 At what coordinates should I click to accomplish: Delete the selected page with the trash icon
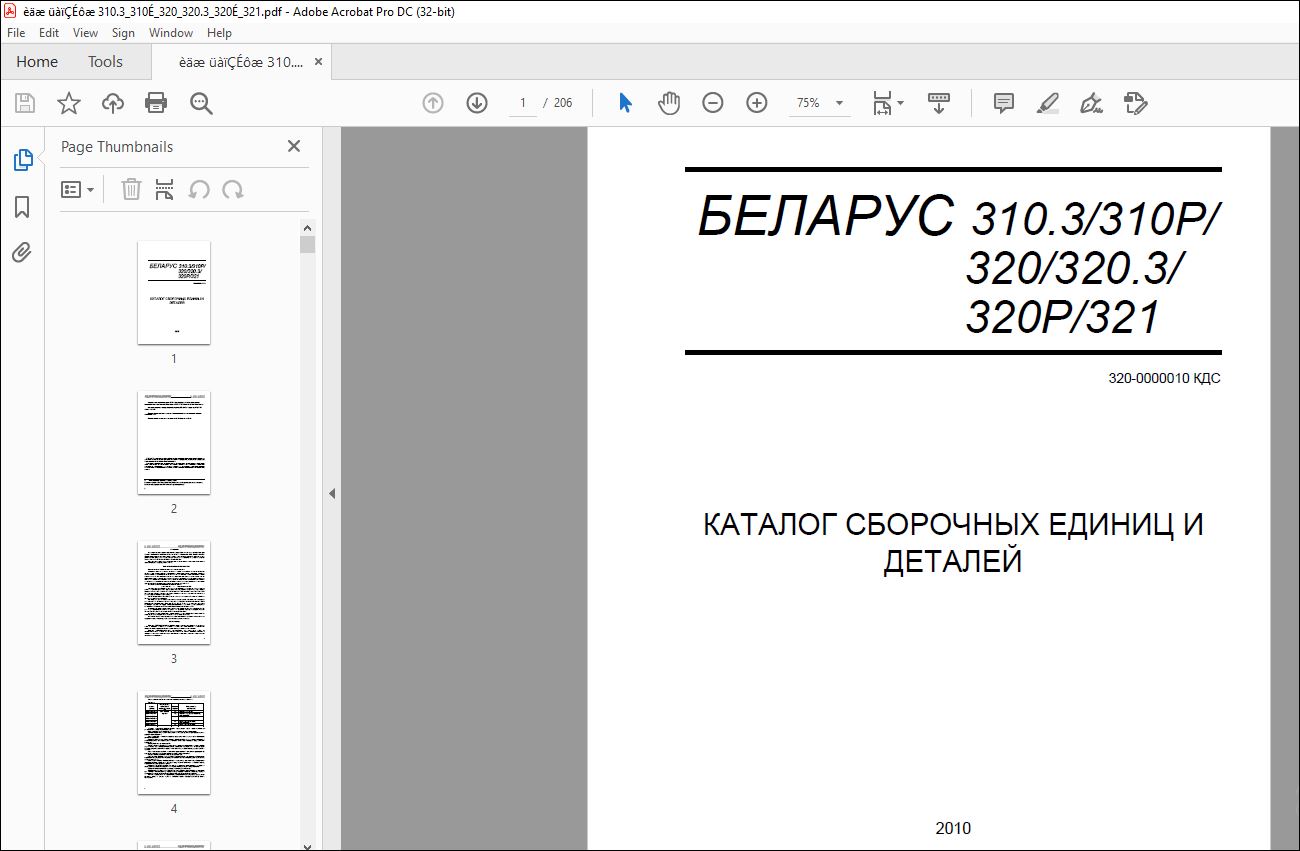pos(131,189)
